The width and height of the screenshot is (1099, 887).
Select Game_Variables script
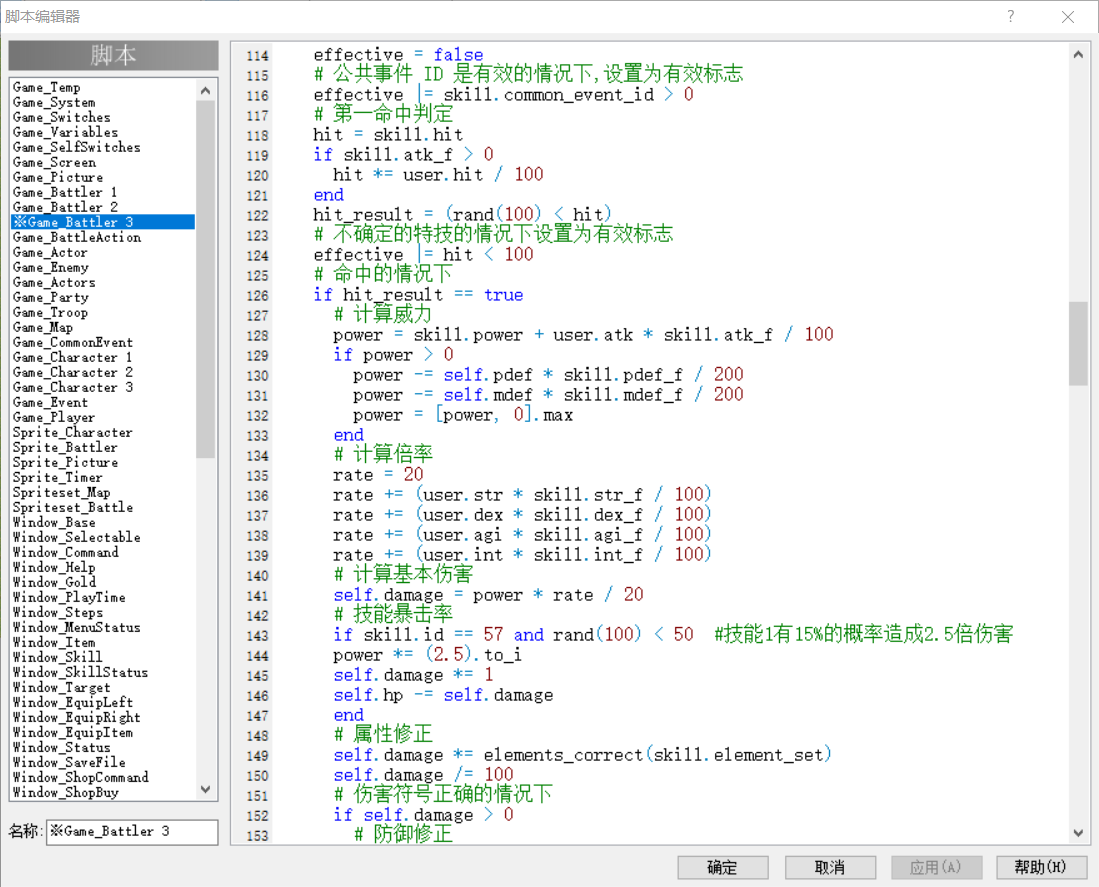point(103,132)
